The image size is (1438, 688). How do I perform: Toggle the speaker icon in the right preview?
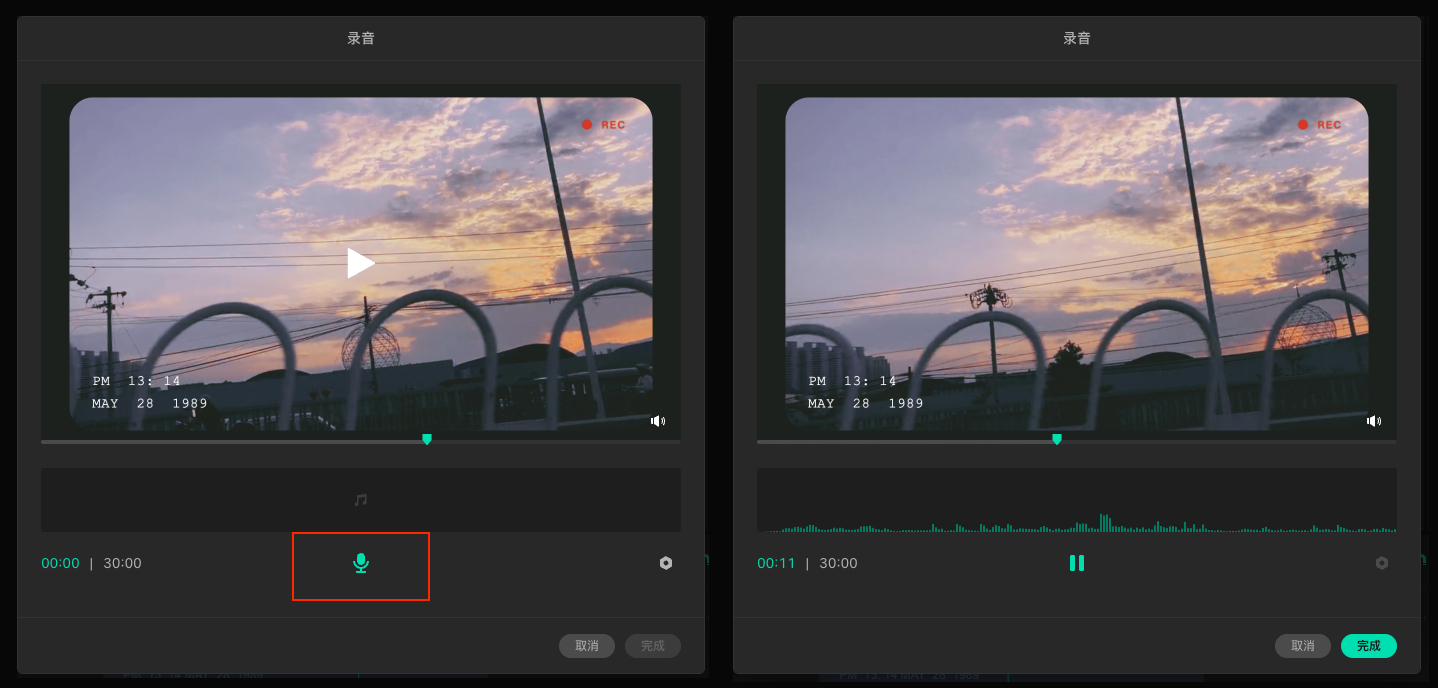pos(1374,421)
